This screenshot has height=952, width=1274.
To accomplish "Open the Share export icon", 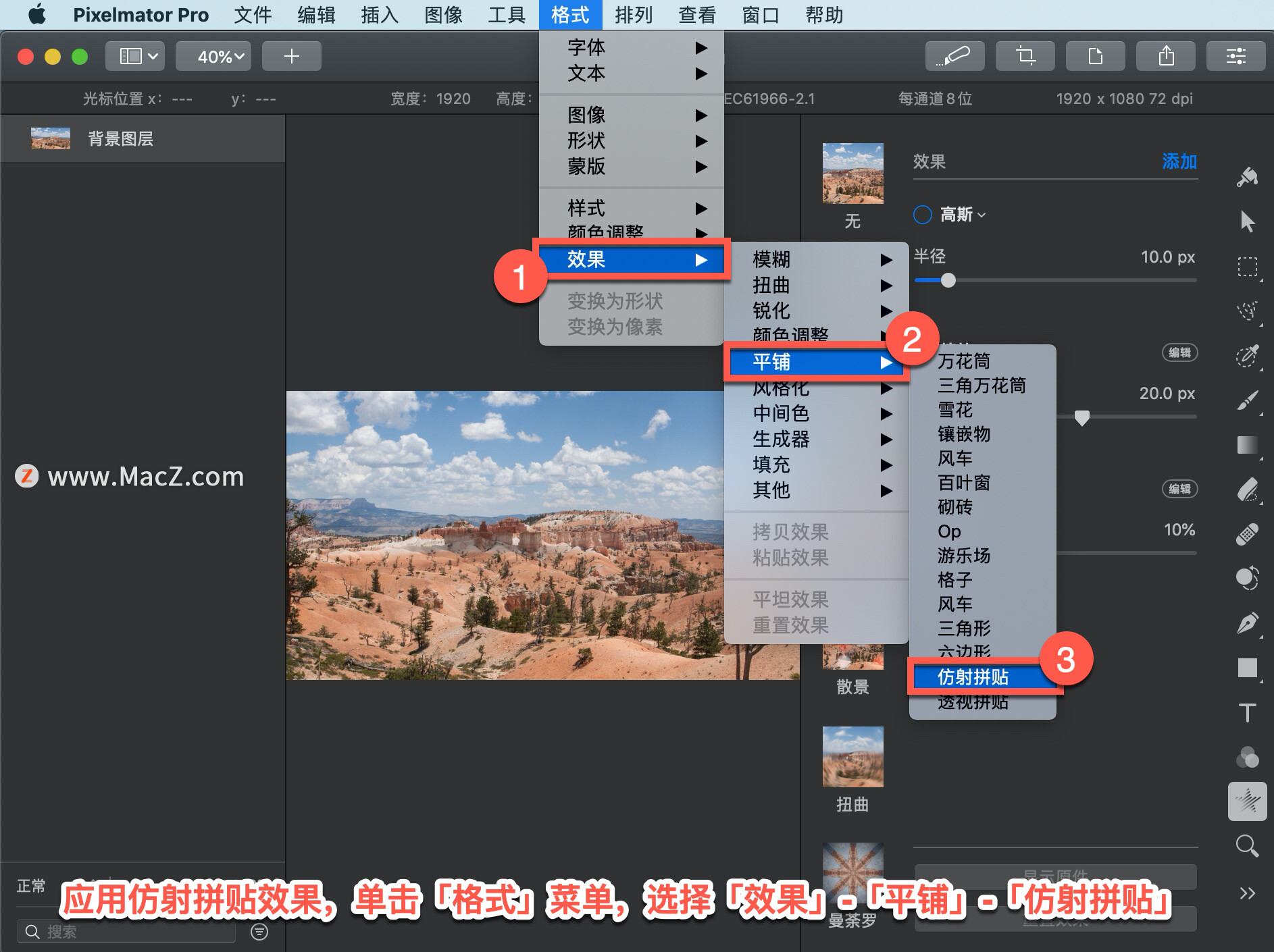I will (x=1165, y=56).
